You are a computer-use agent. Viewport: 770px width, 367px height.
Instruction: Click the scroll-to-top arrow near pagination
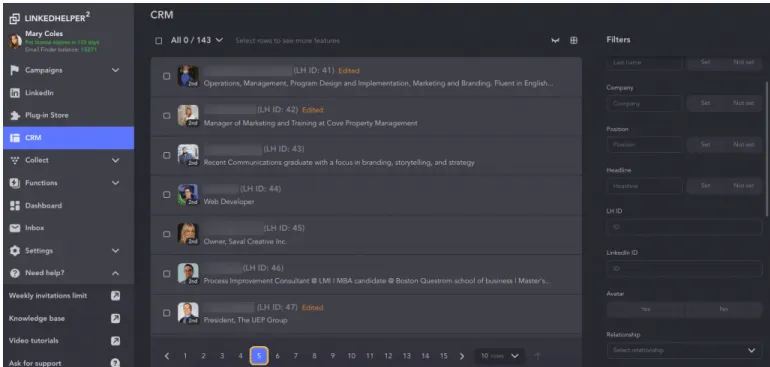pos(537,356)
